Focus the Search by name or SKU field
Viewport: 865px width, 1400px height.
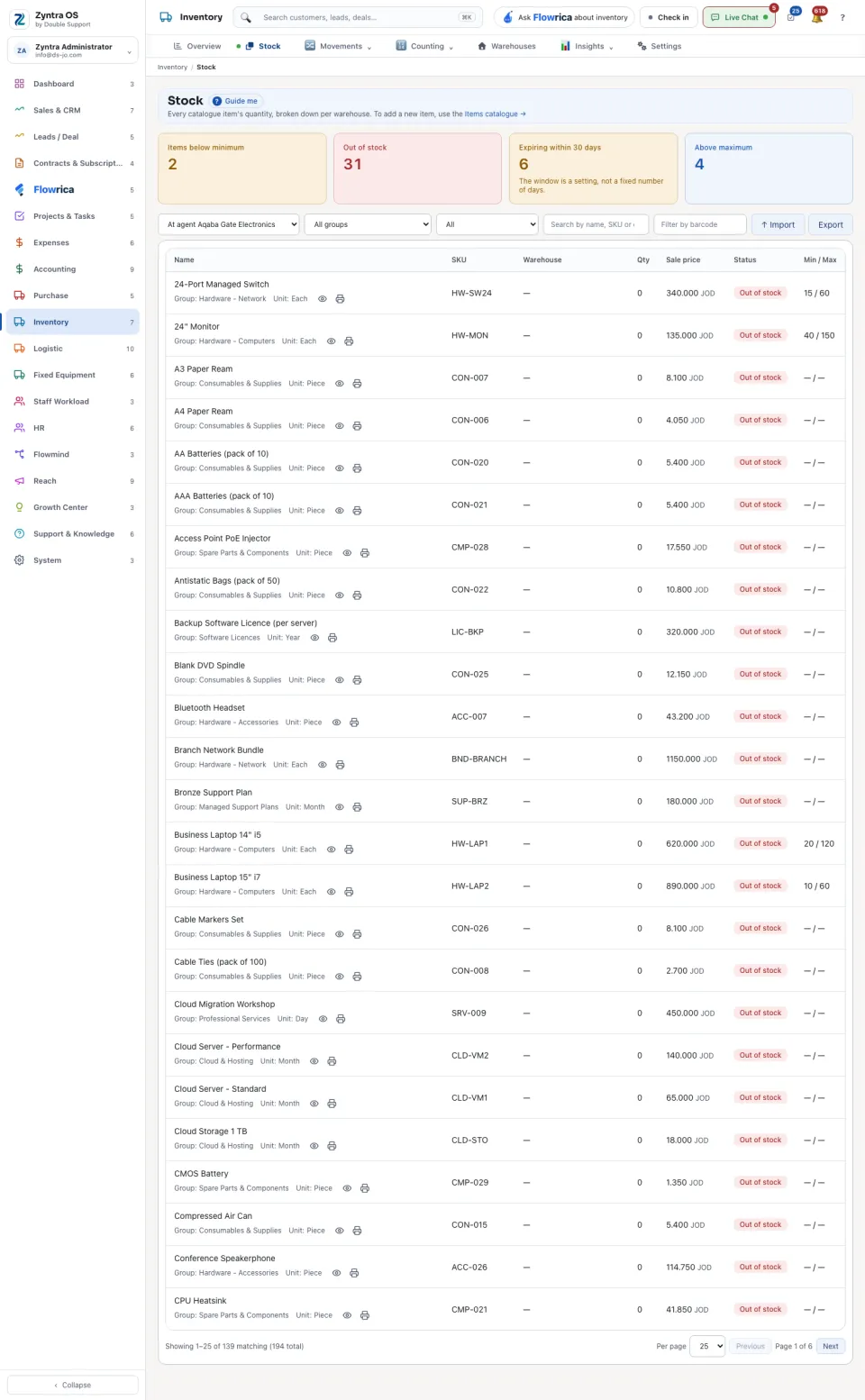point(596,224)
